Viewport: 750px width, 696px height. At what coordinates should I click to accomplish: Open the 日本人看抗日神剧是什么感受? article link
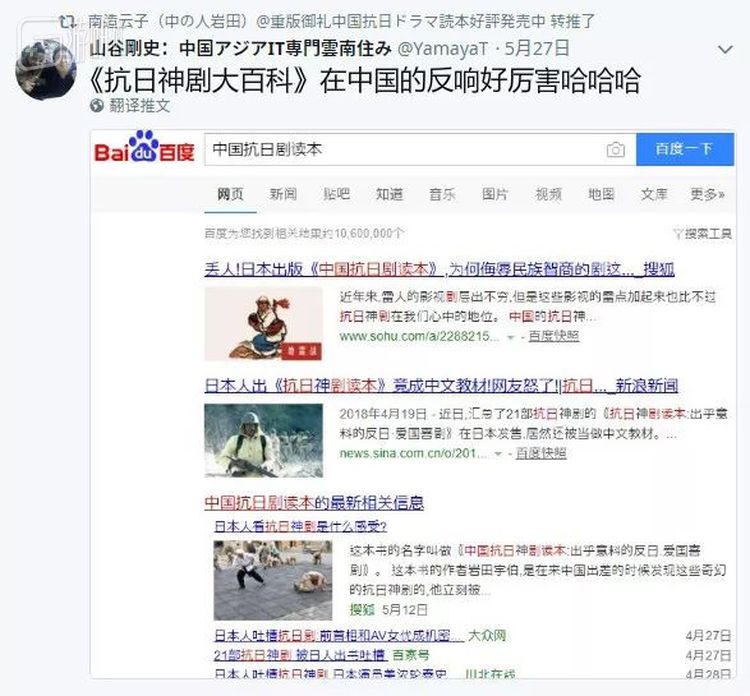[300, 526]
